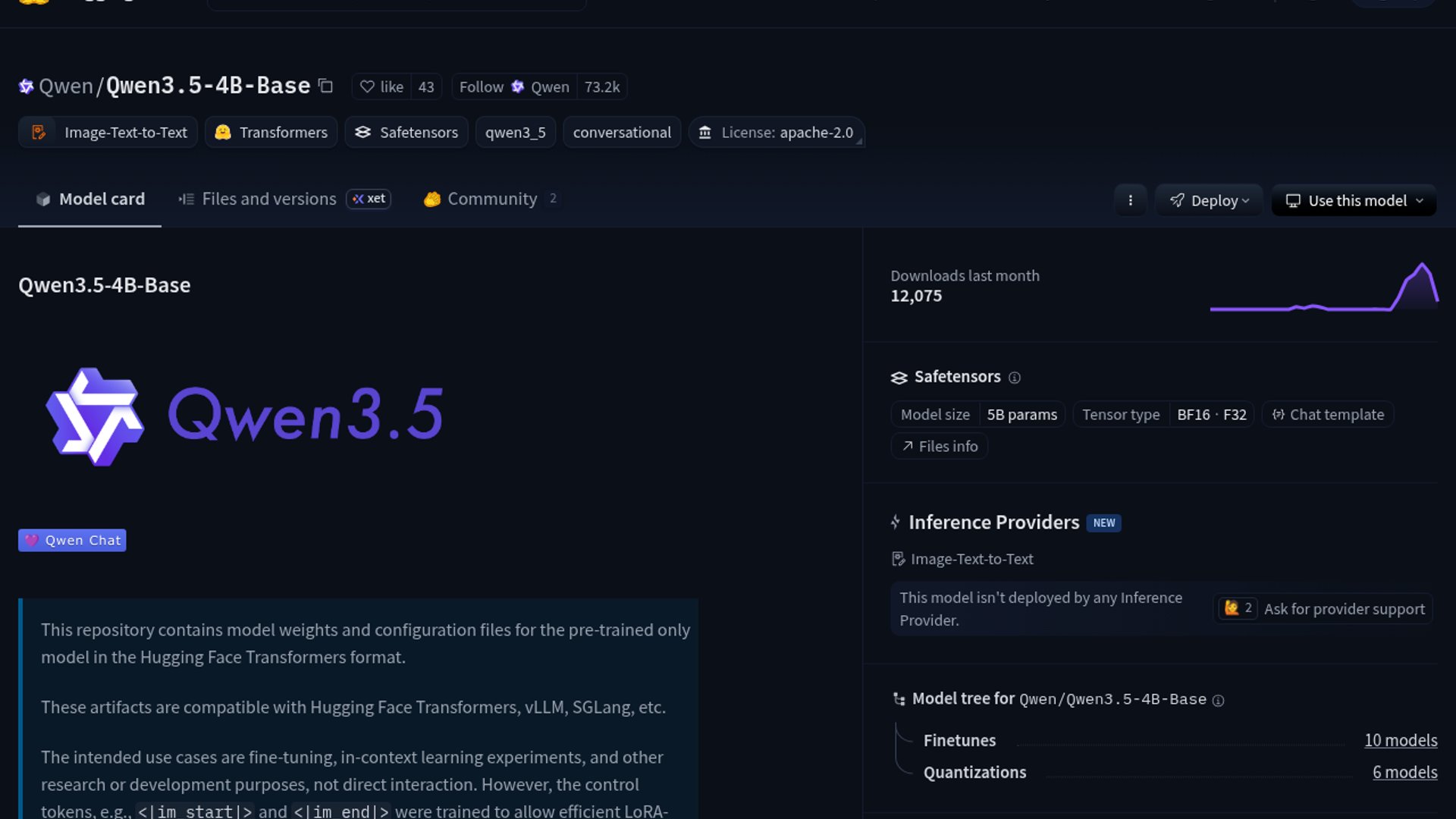Viewport: 1456px width, 819px height.
Task: Click the heart like button
Action: click(381, 86)
